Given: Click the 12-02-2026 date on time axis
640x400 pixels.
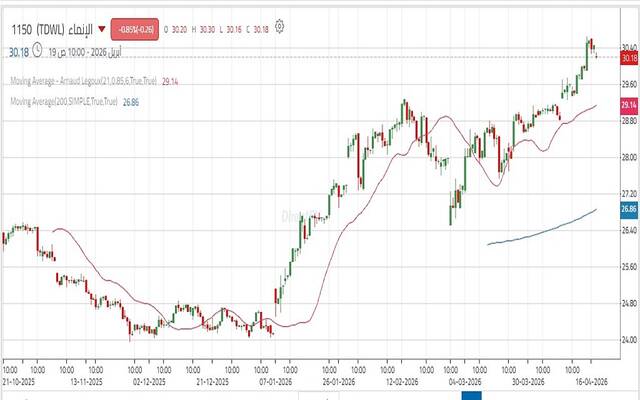Looking at the screenshot, I should [403, 381].
